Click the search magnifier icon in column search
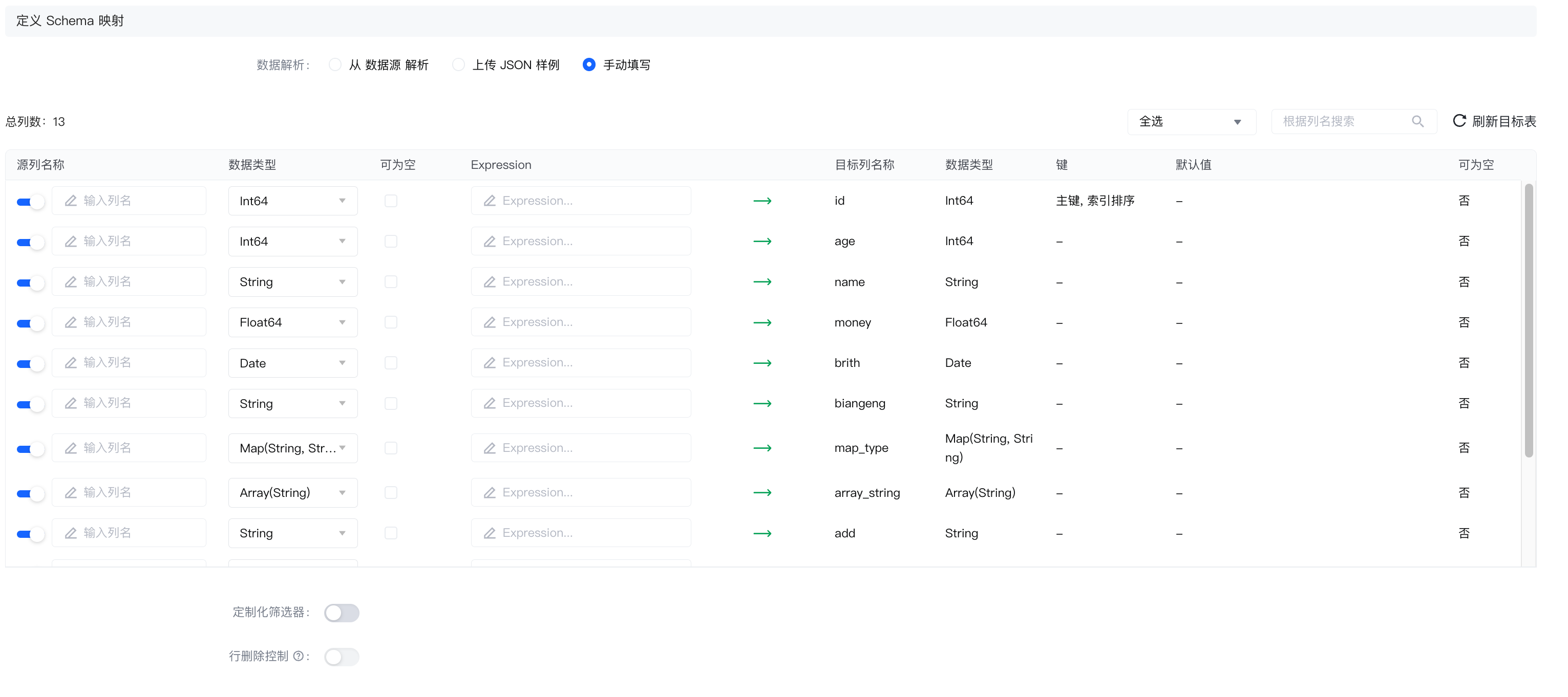Image resolution: width=1568 pixels, height=697 pixels. tap(1417, 122)
